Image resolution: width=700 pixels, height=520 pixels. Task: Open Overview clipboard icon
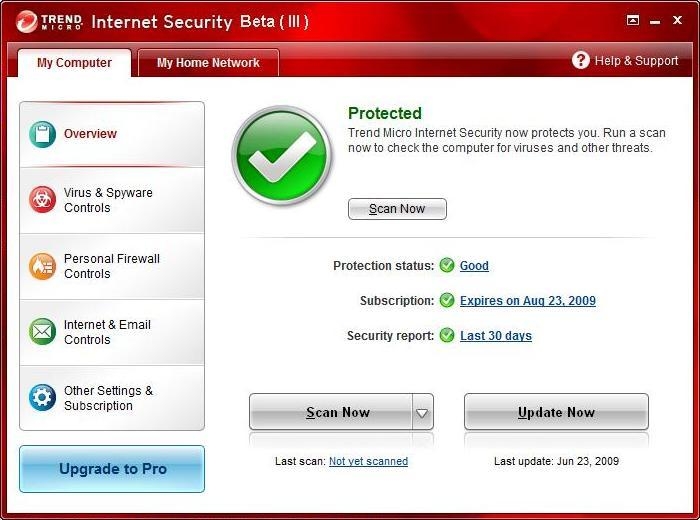point(42,134)
